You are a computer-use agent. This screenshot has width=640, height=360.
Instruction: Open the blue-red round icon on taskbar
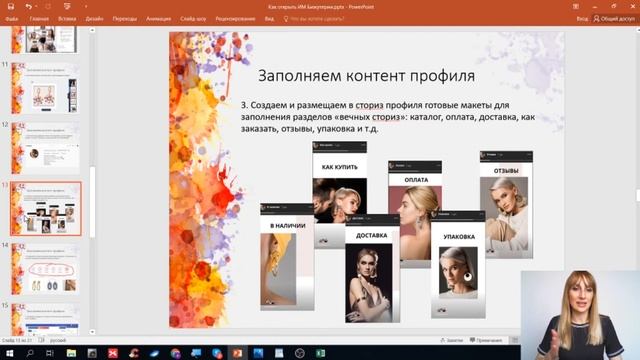(x=217, y=353)
